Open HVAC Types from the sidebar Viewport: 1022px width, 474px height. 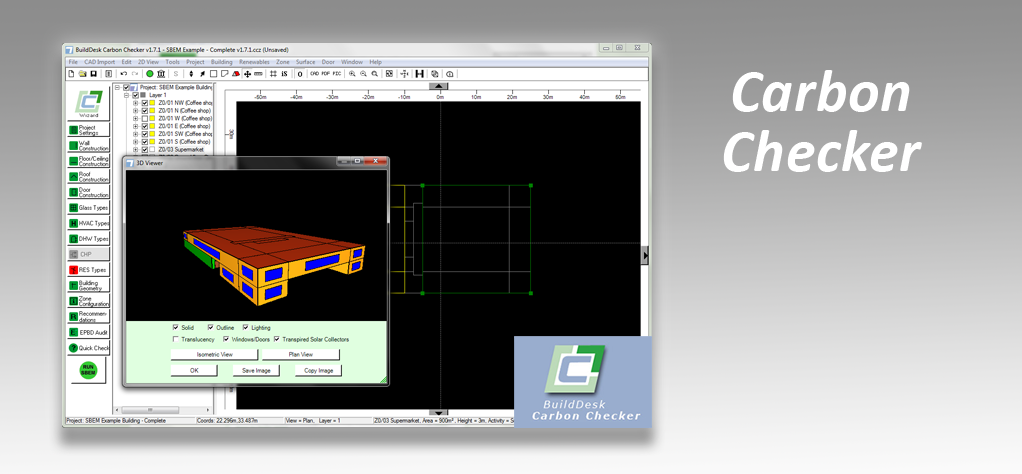coord(89,223)
